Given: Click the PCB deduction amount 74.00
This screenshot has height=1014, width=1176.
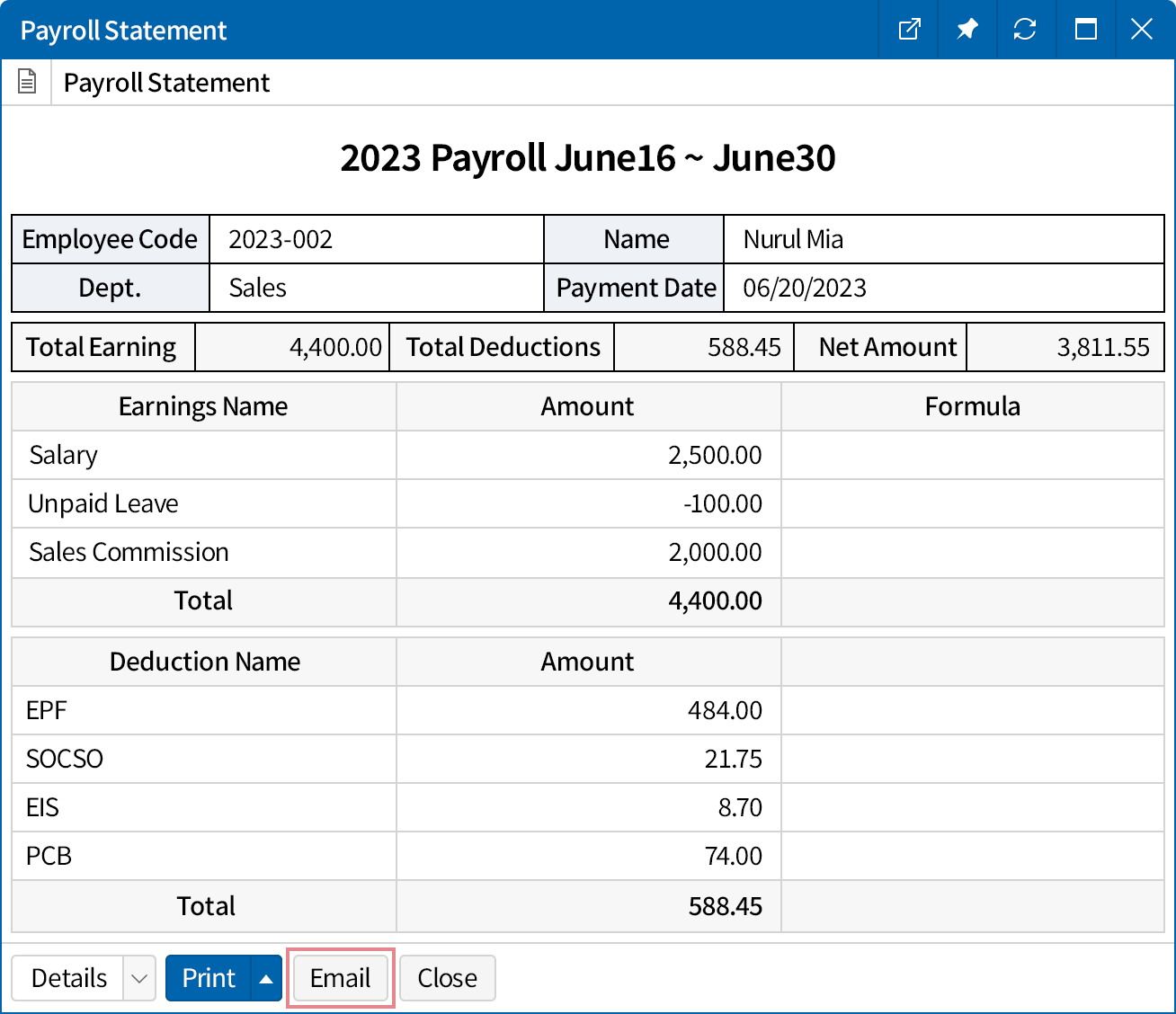Looking at the screenshot, I should 733,856.
